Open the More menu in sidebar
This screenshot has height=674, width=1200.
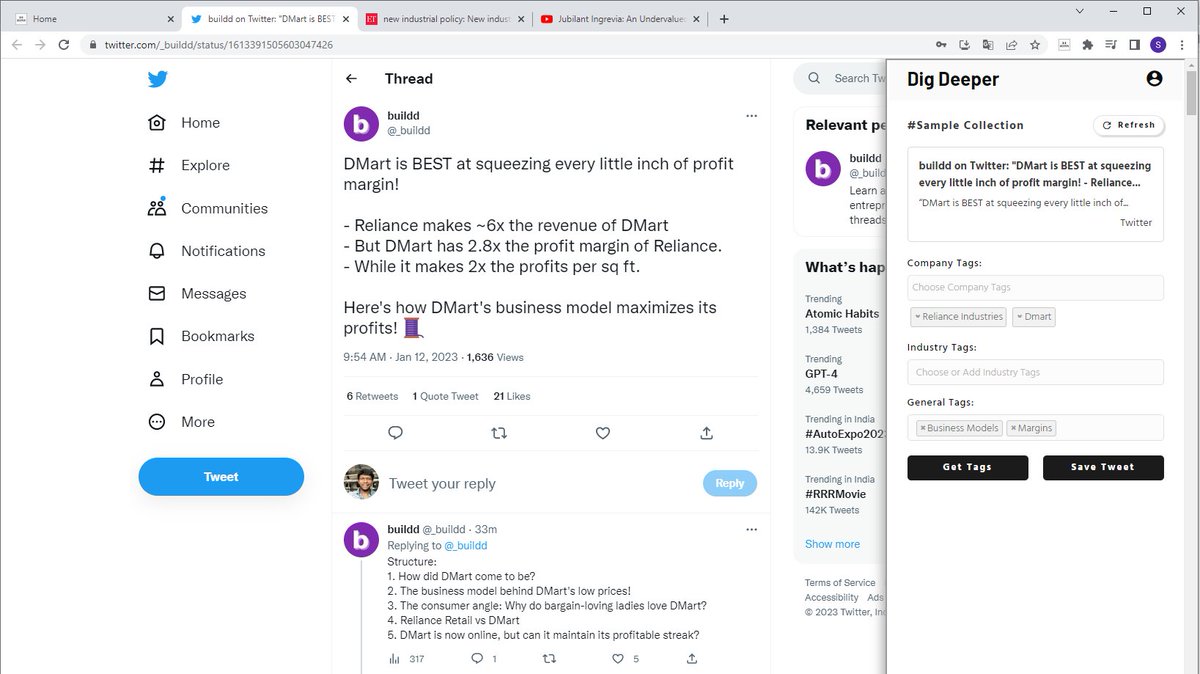click(181, 422)
